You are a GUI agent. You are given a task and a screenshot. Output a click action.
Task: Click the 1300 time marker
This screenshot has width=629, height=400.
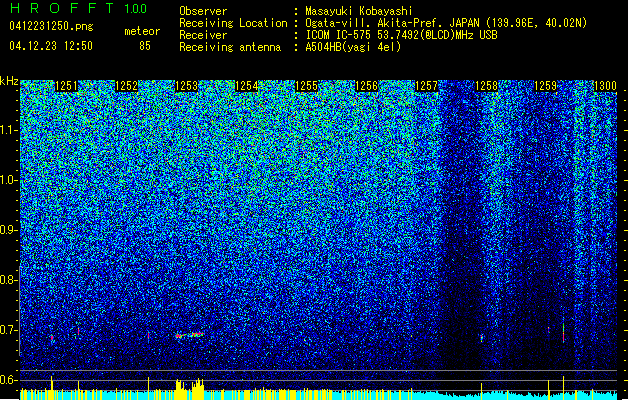tap(605, 86)
